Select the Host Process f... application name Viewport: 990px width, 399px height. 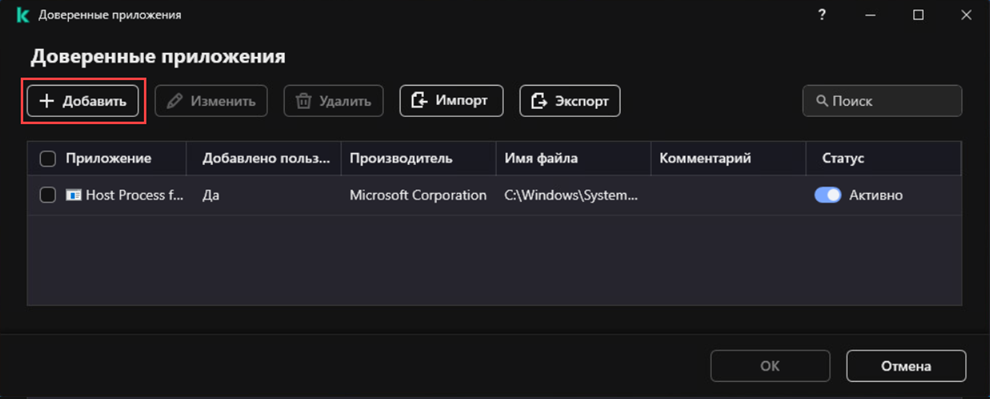point(134,196)
